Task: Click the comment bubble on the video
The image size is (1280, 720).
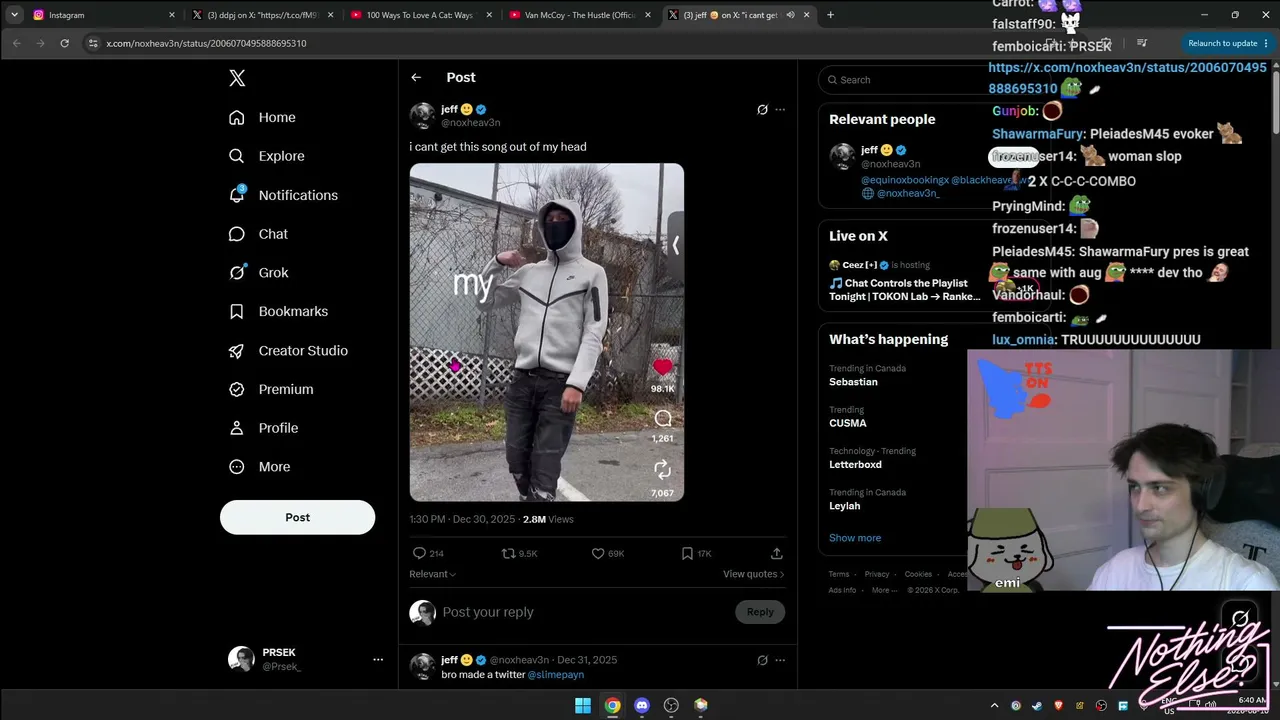Action: click(x=662, y=418)
